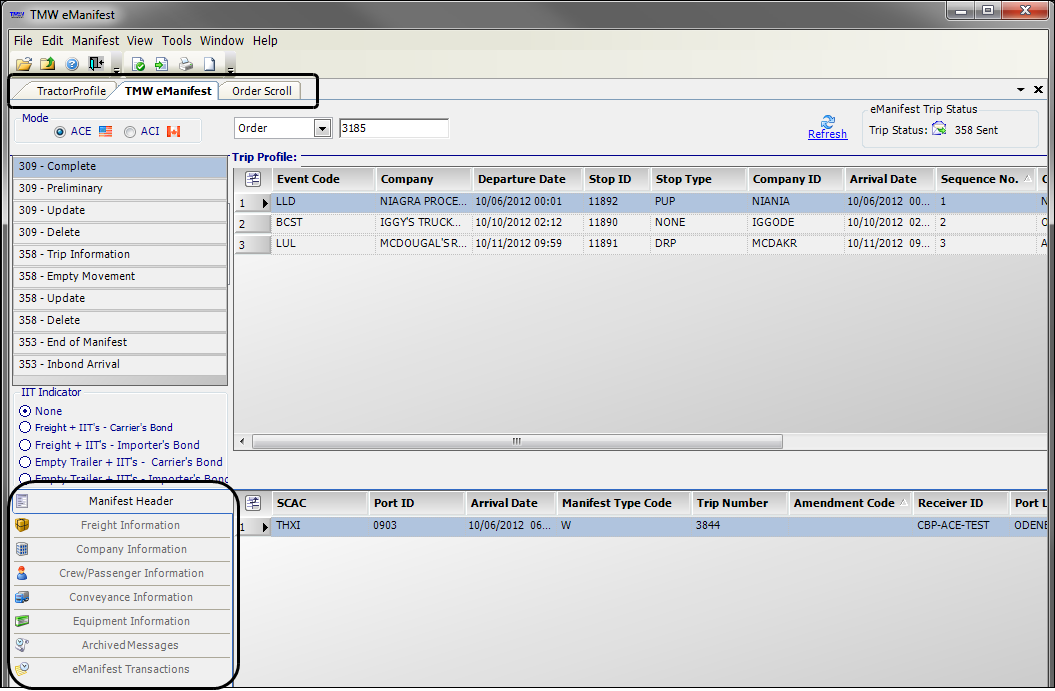Click the exit door toolbar icon
This screenshot has width=1055, height=691.
pos(96,65)
